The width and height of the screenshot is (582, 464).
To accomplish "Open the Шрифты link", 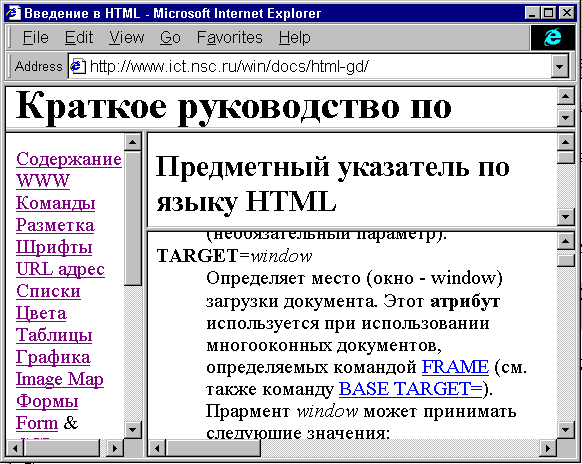I will point(54,247).
